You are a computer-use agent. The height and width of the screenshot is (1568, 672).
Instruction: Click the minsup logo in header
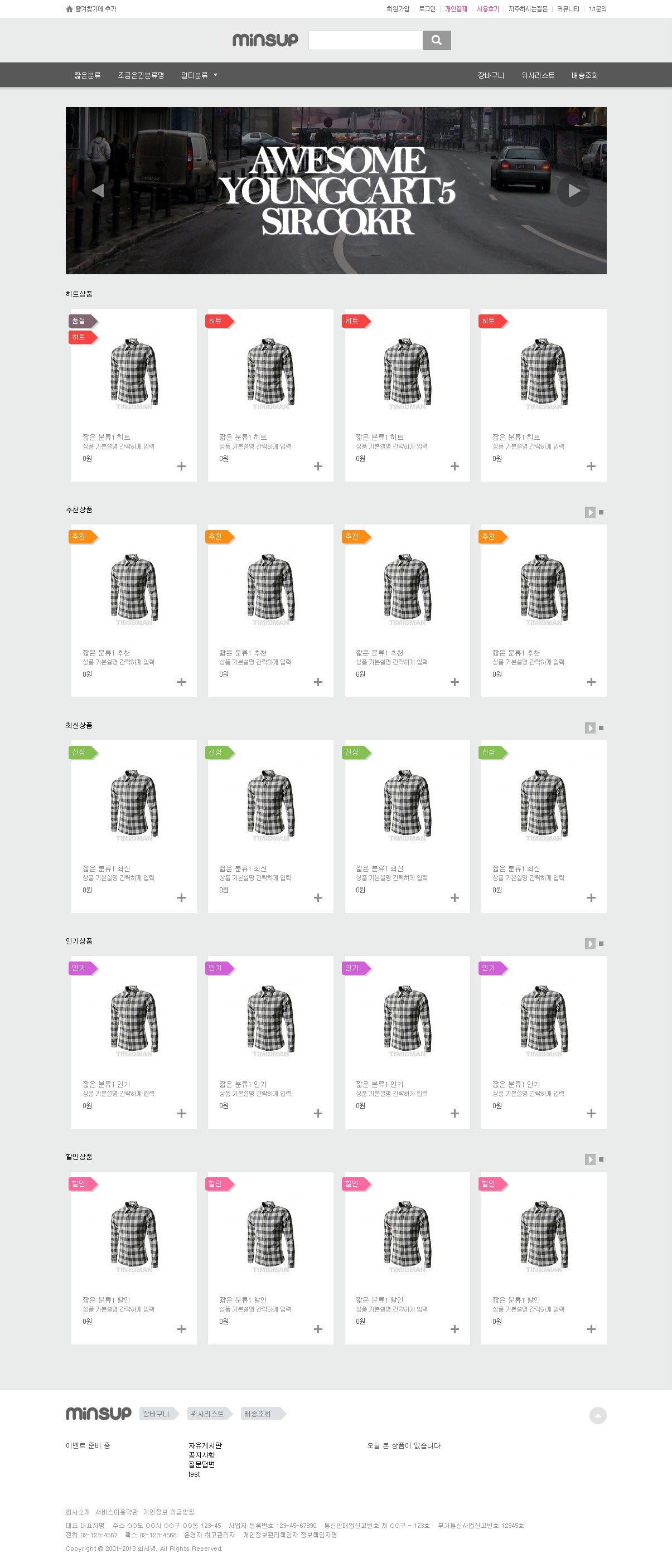click(x=265, y=40)
